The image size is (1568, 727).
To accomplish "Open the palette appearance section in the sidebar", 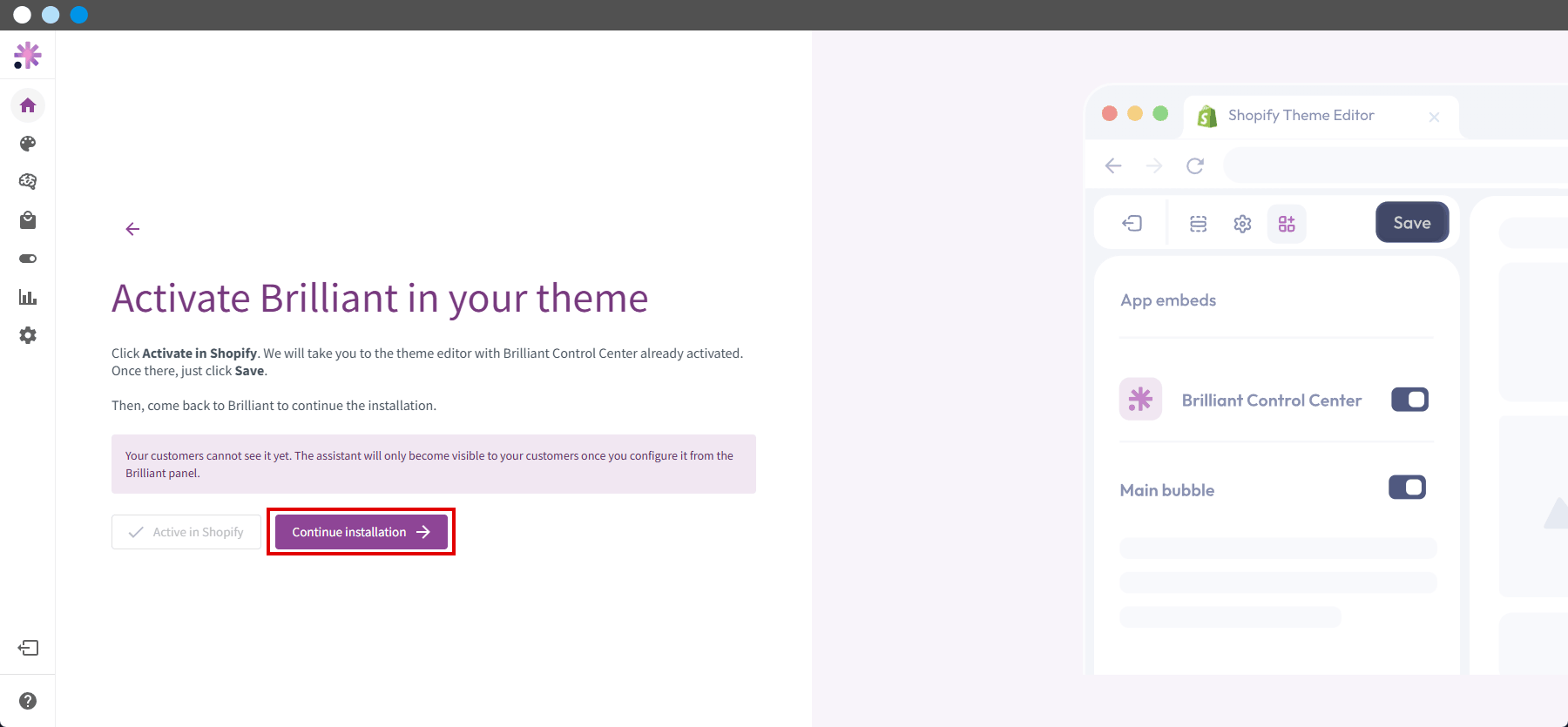I will coord(28,144).
